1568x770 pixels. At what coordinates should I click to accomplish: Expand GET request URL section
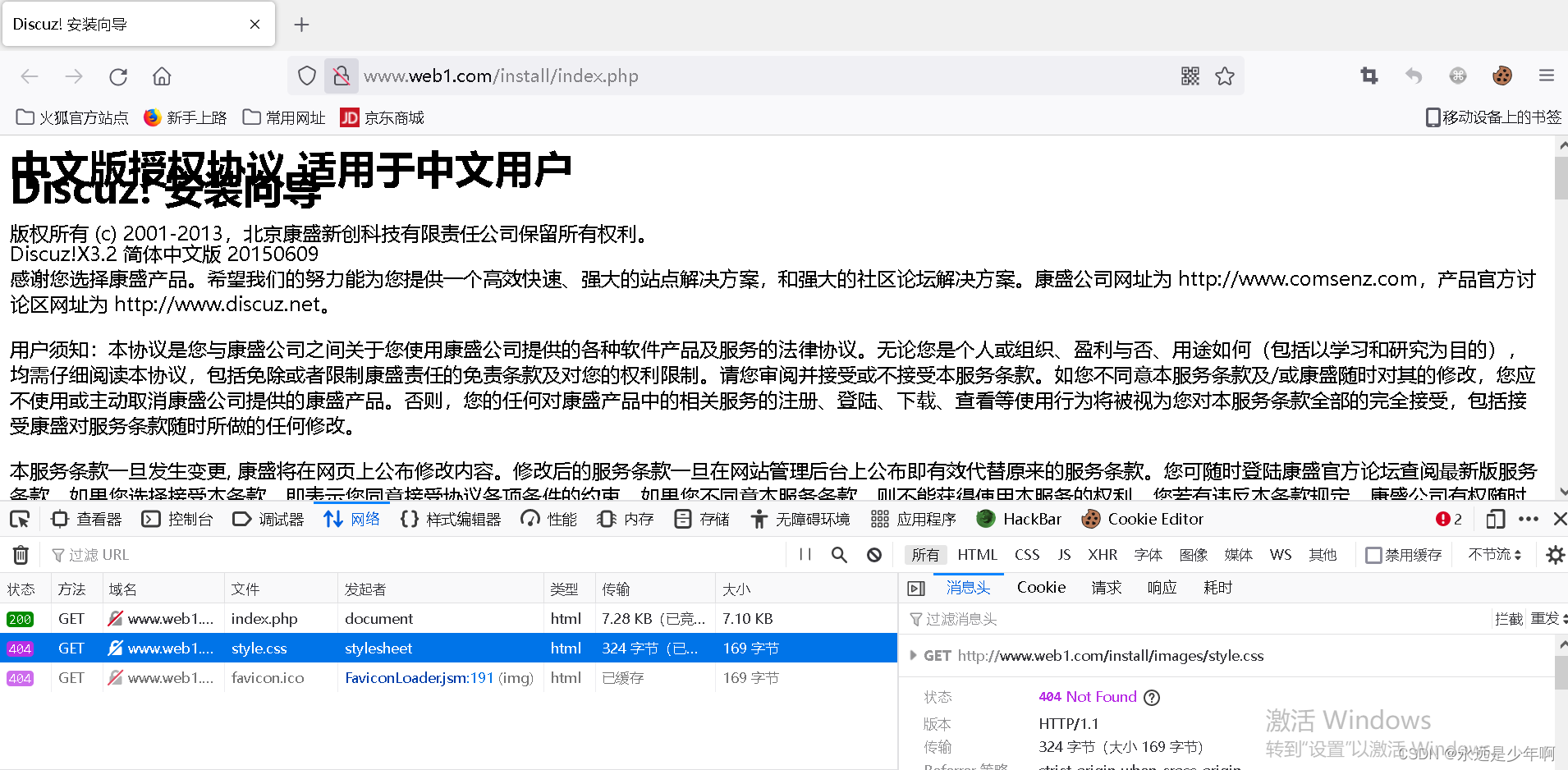(913, 655)
